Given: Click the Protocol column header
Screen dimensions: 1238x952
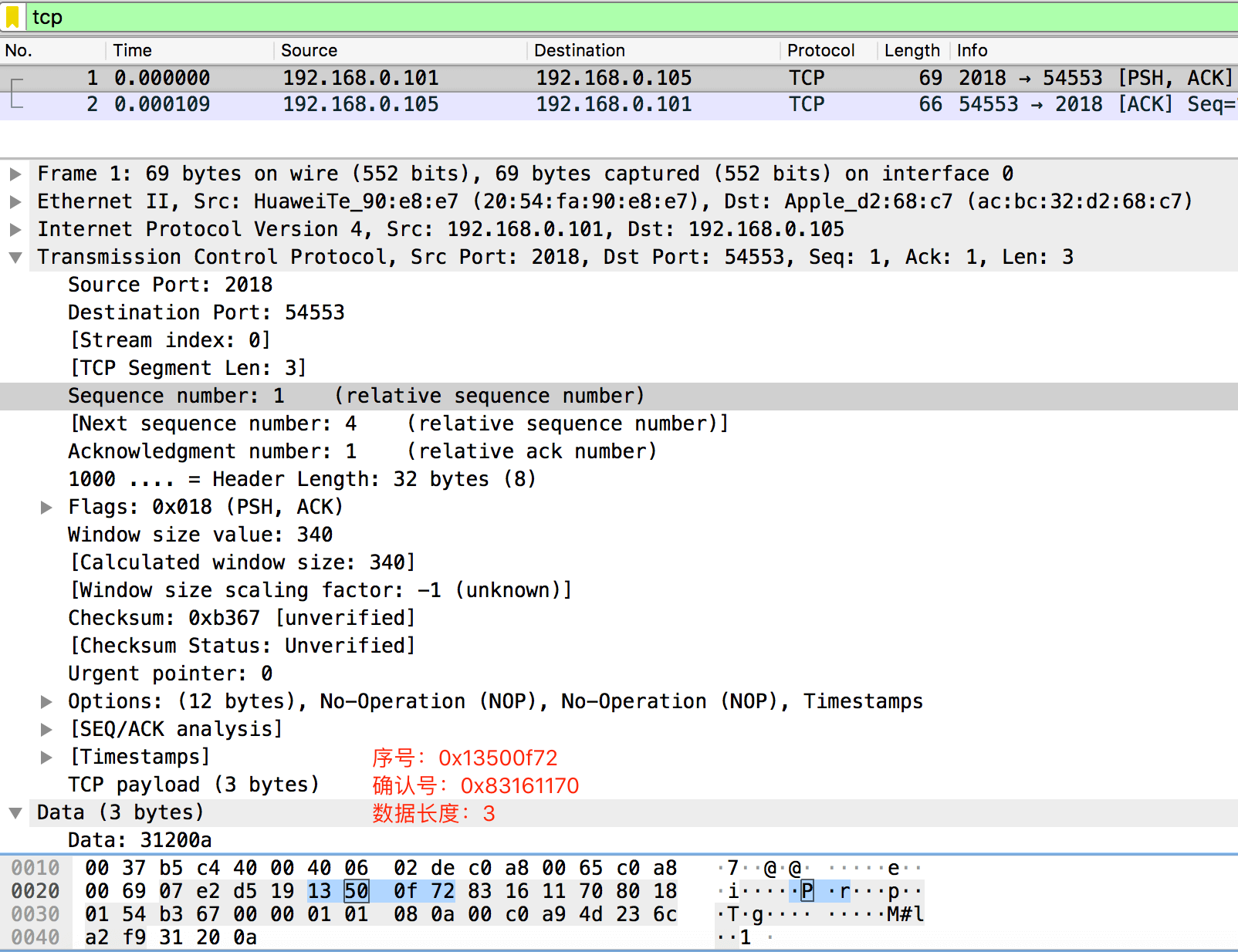Looking at the screenshot, I should tap(820, 51).
